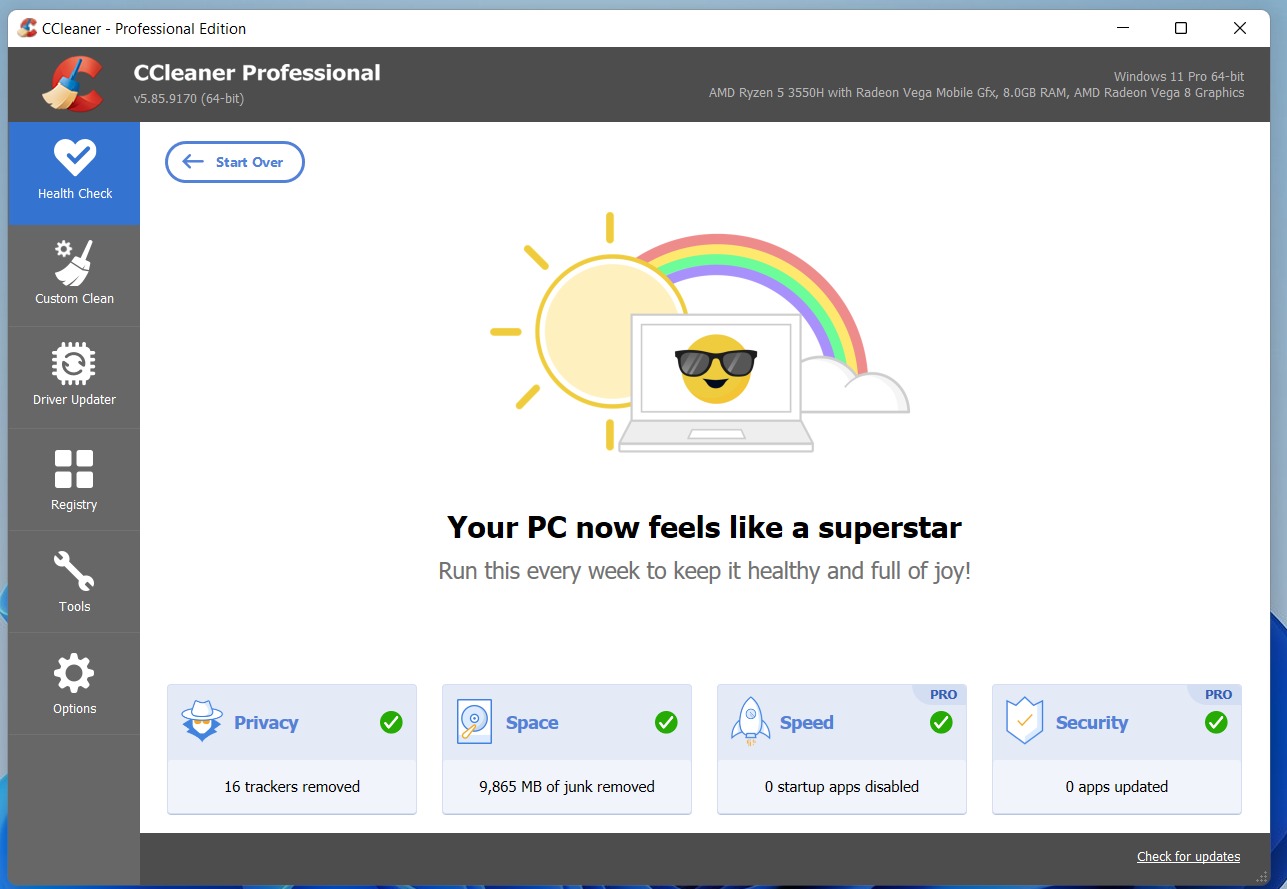Image resolution: width=1287 pixels, height=889 pixels.
Task: Click the Privacy spy icon
Action: click(x=201, y=721)
